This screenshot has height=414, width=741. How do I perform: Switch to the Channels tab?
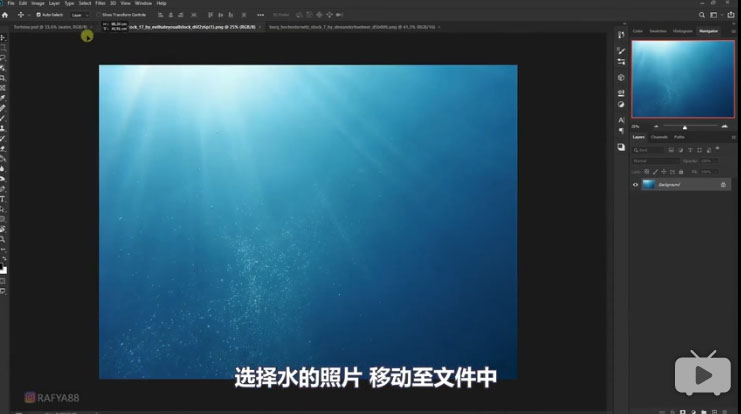(659, 137)
